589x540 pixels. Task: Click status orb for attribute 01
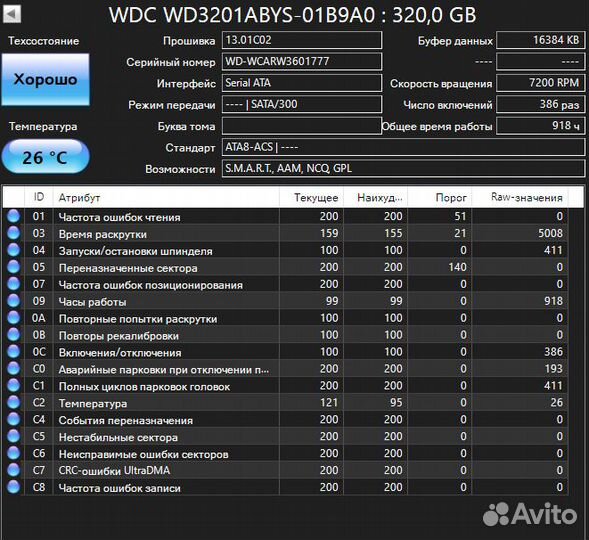pyautogui.click(x=14, y=217)
